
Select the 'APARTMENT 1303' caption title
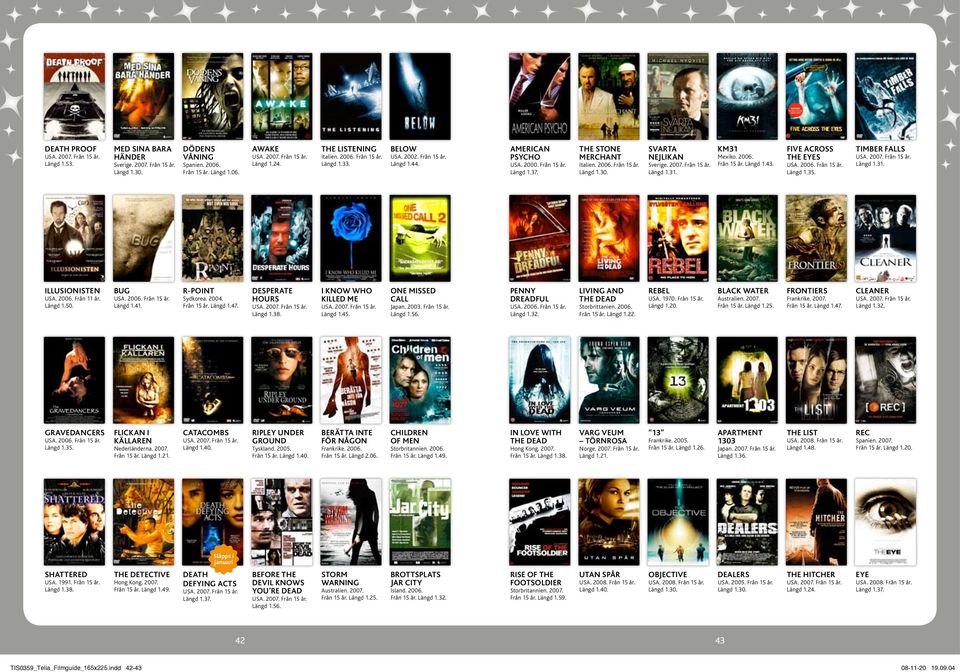coord(740,436)
